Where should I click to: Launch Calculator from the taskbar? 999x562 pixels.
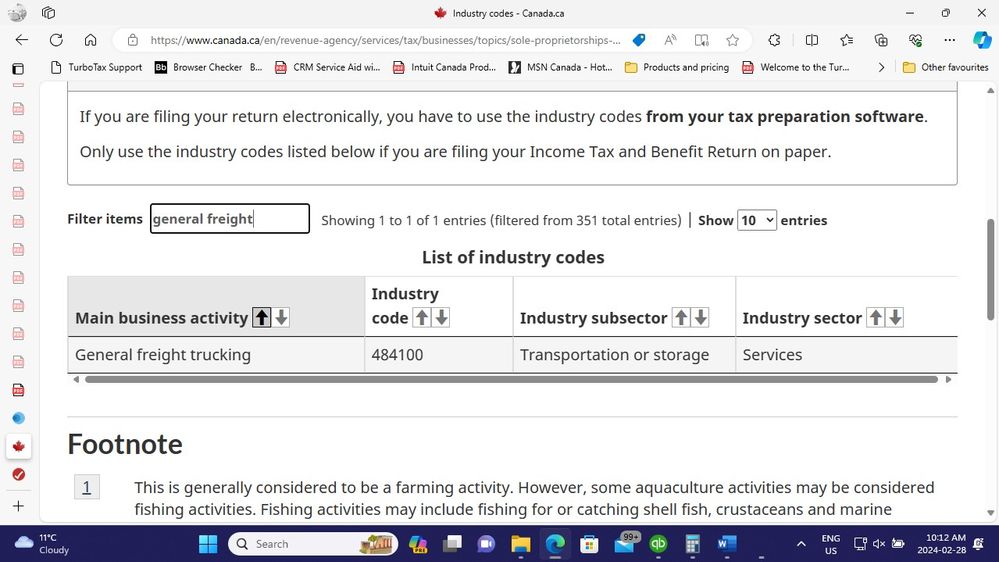coord(692,544)
